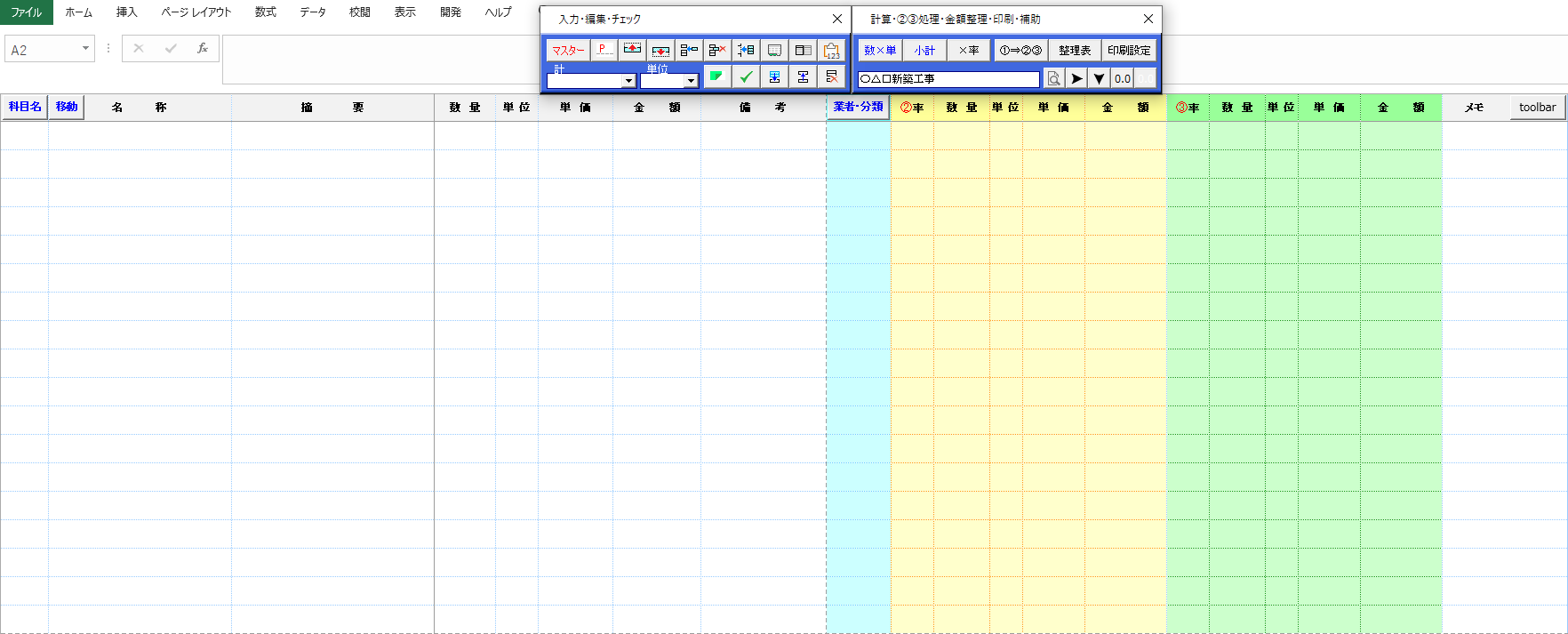Click the insert row above icon
Viewport: 1568px width, 634px height.
pyautogui.click(x=632, y=50)
